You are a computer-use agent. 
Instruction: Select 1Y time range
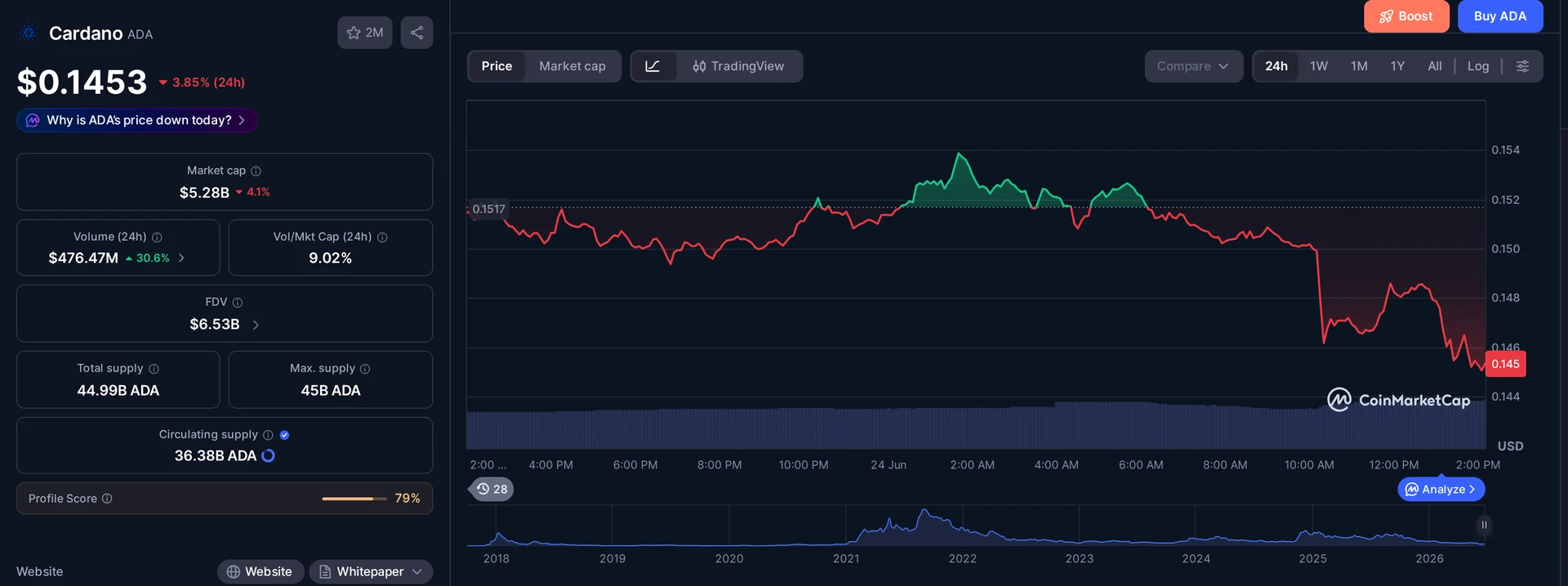pos(1397,66)
